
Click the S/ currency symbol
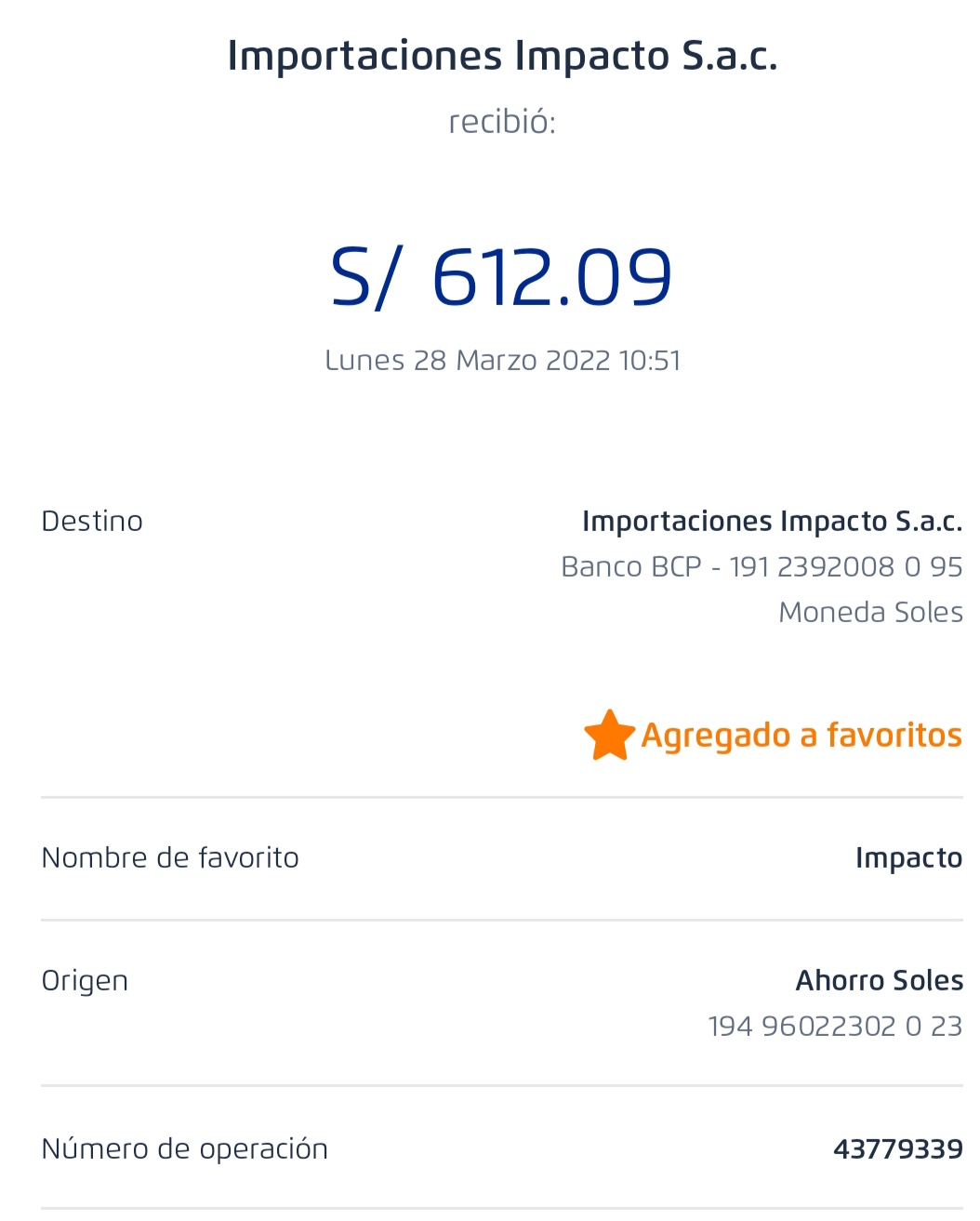click(368, 277)
